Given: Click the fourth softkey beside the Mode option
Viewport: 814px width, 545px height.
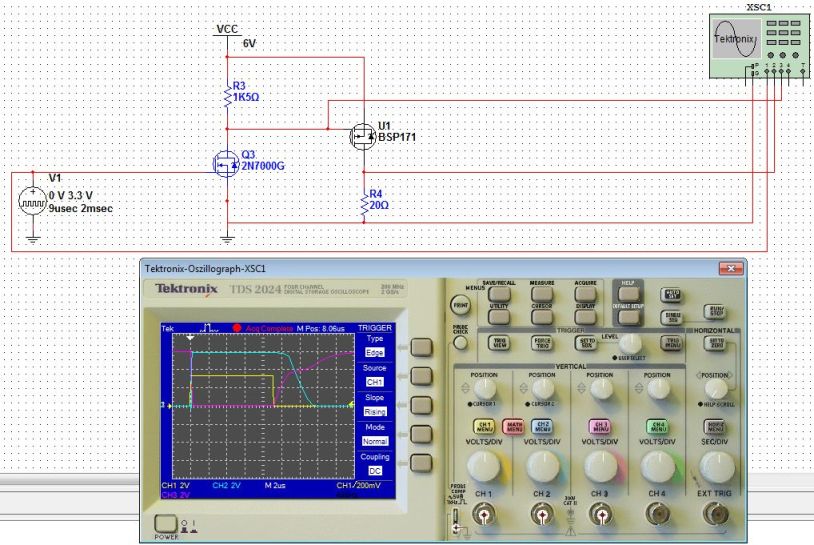Looking at the screenshot, I should click(x=421, y=434).
